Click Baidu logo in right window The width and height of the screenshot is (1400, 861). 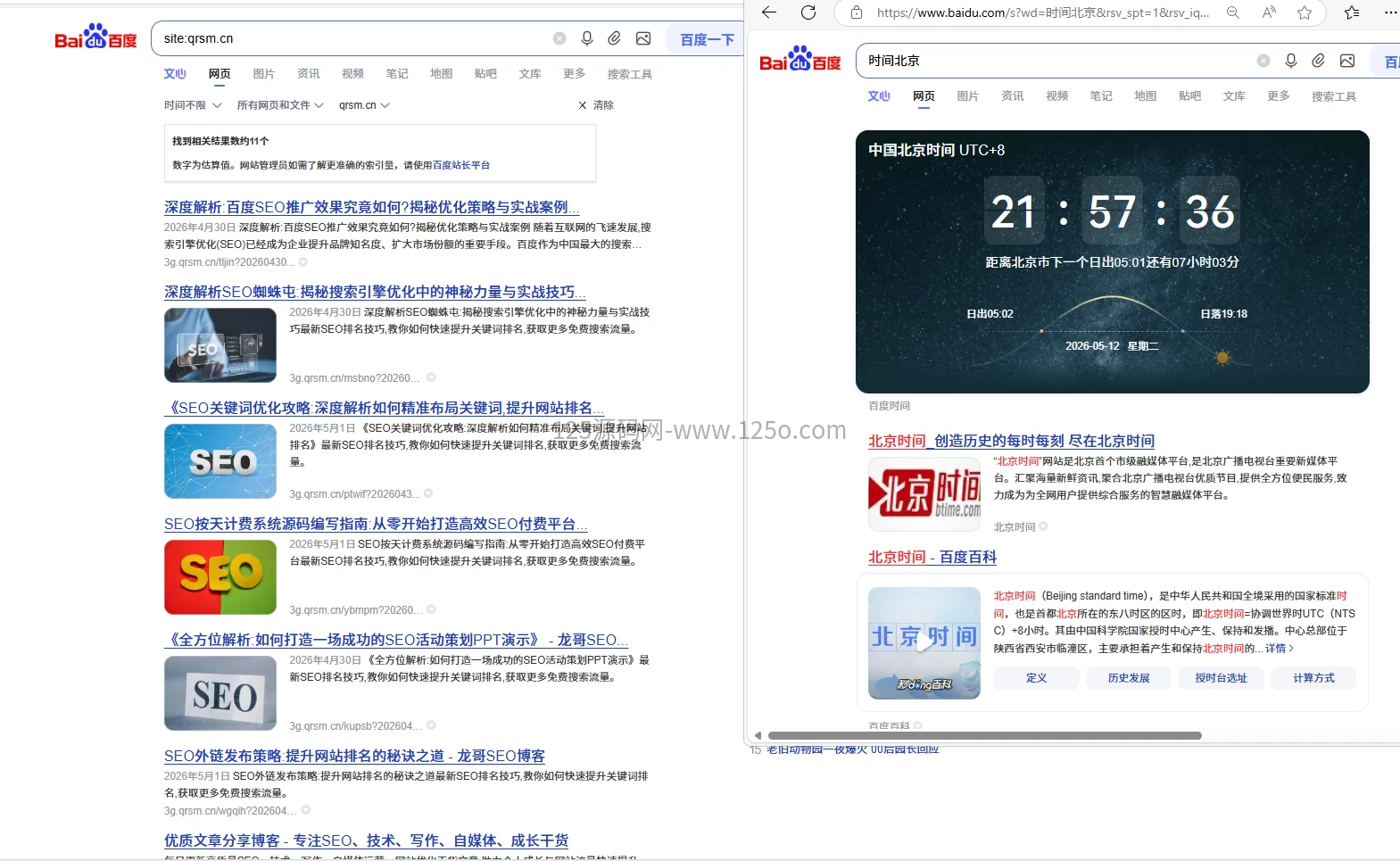(x=799, y=60)
